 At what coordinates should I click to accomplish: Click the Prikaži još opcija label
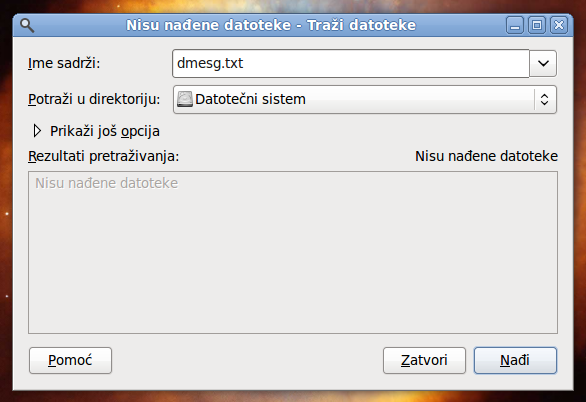105,131
